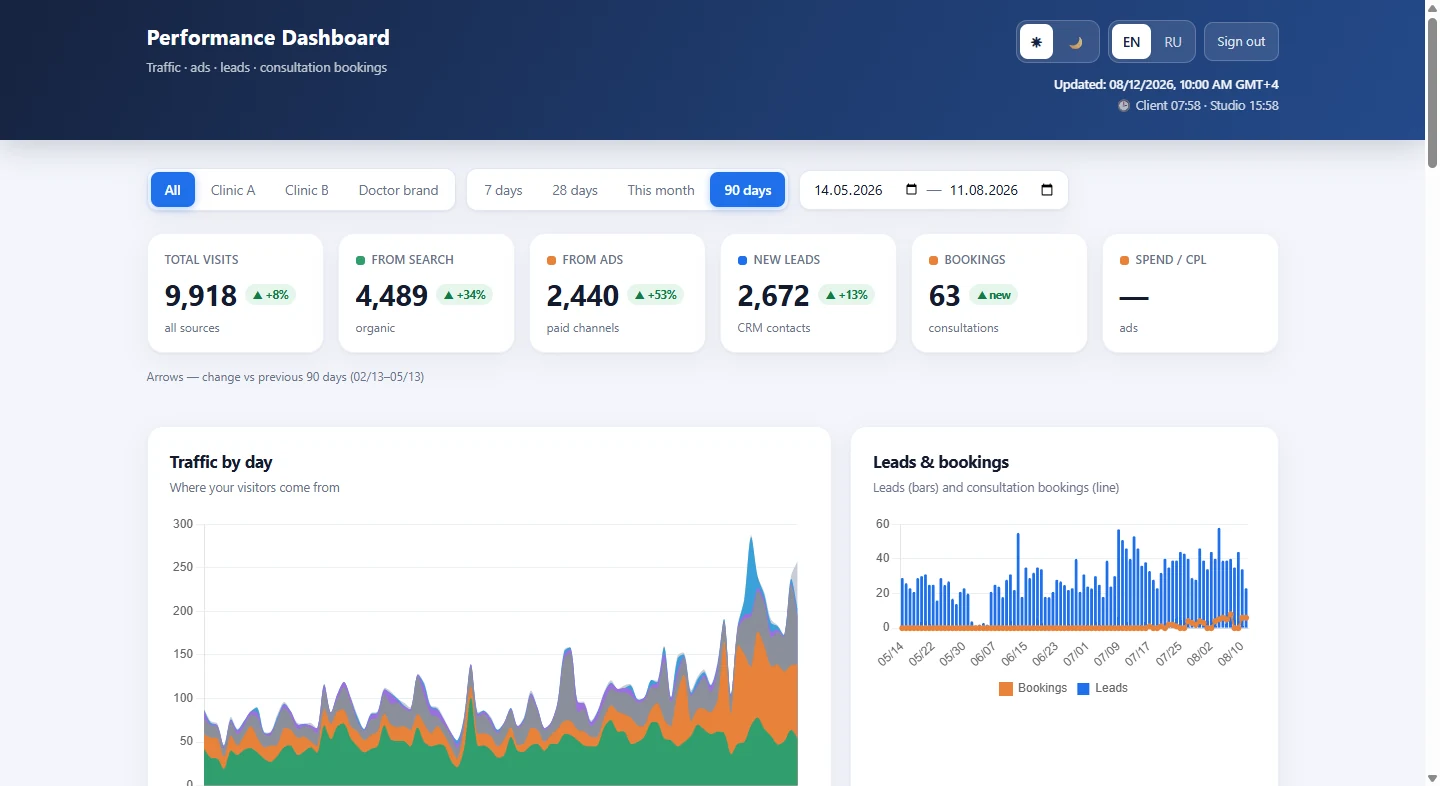The width and height of the screenshot is (1440, 786).
Task: Select the Clinic A filter tab
Action: (x=233, y=190)
